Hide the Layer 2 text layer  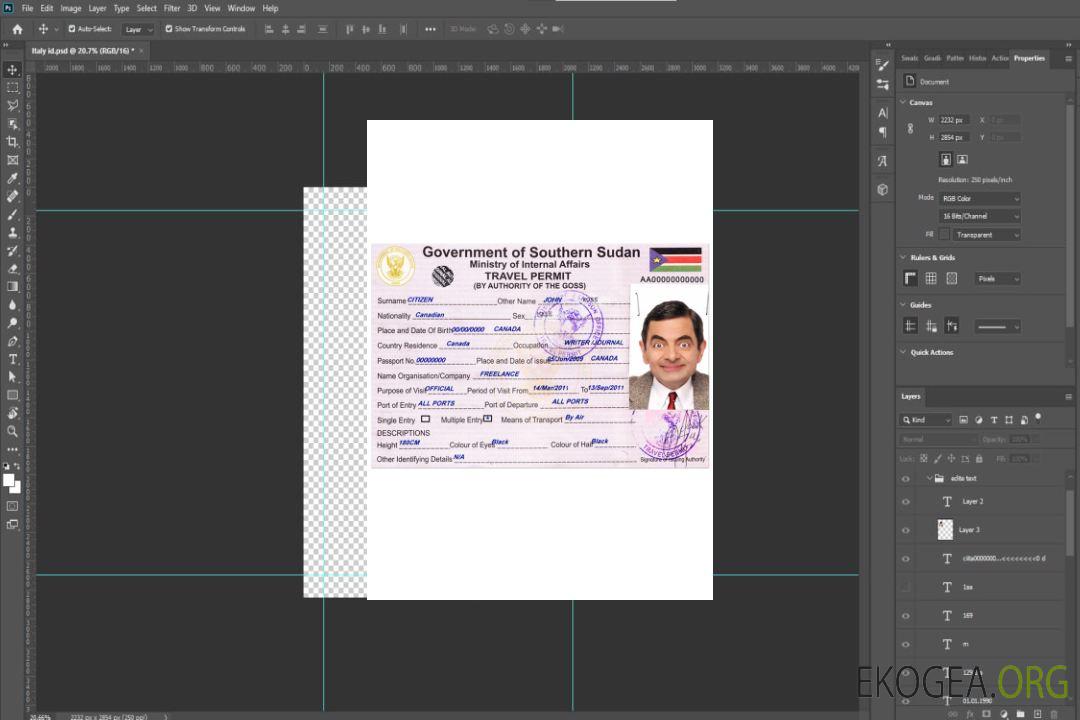(x=906, y=502)
